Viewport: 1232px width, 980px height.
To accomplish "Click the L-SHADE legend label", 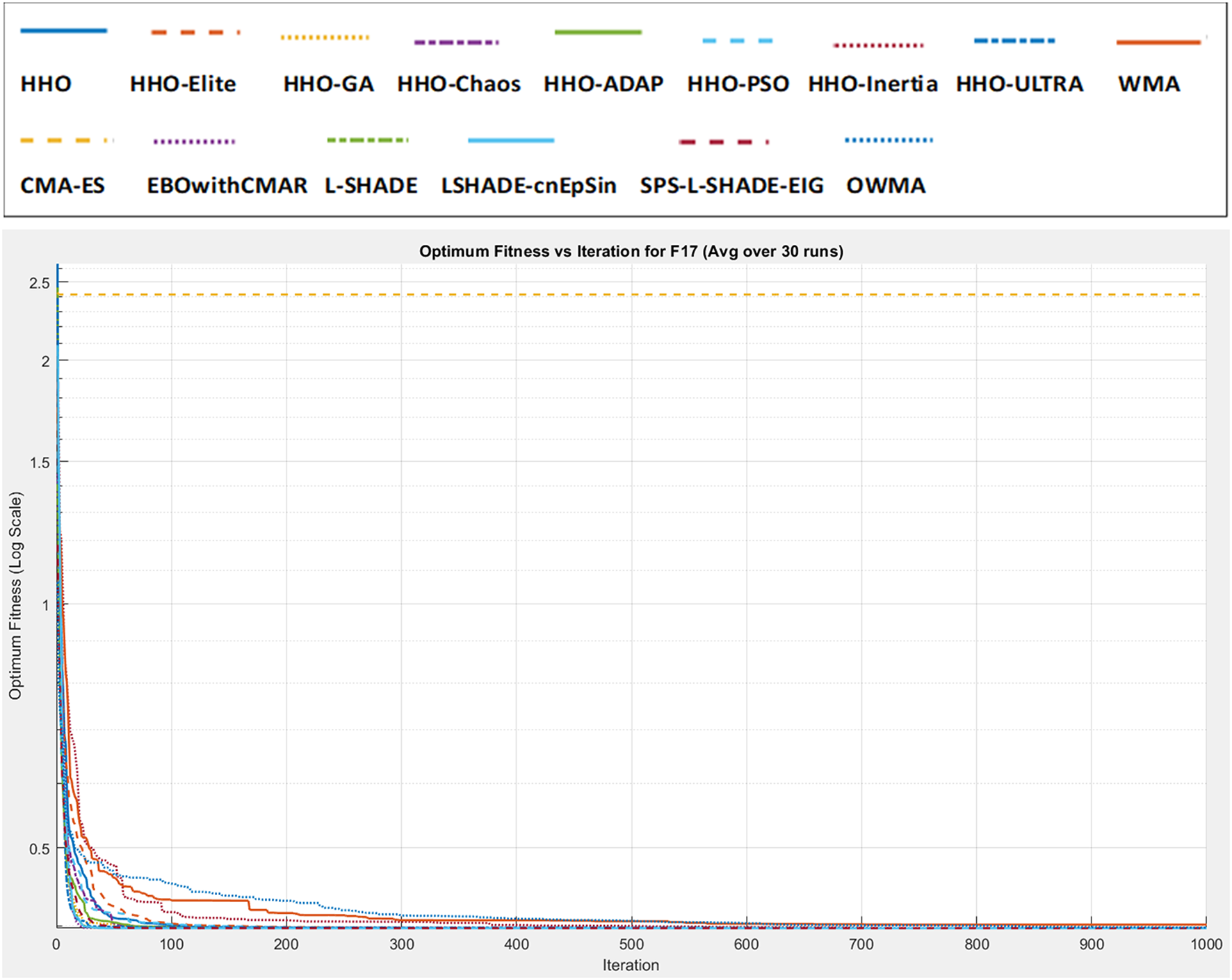I will (371, 186).
